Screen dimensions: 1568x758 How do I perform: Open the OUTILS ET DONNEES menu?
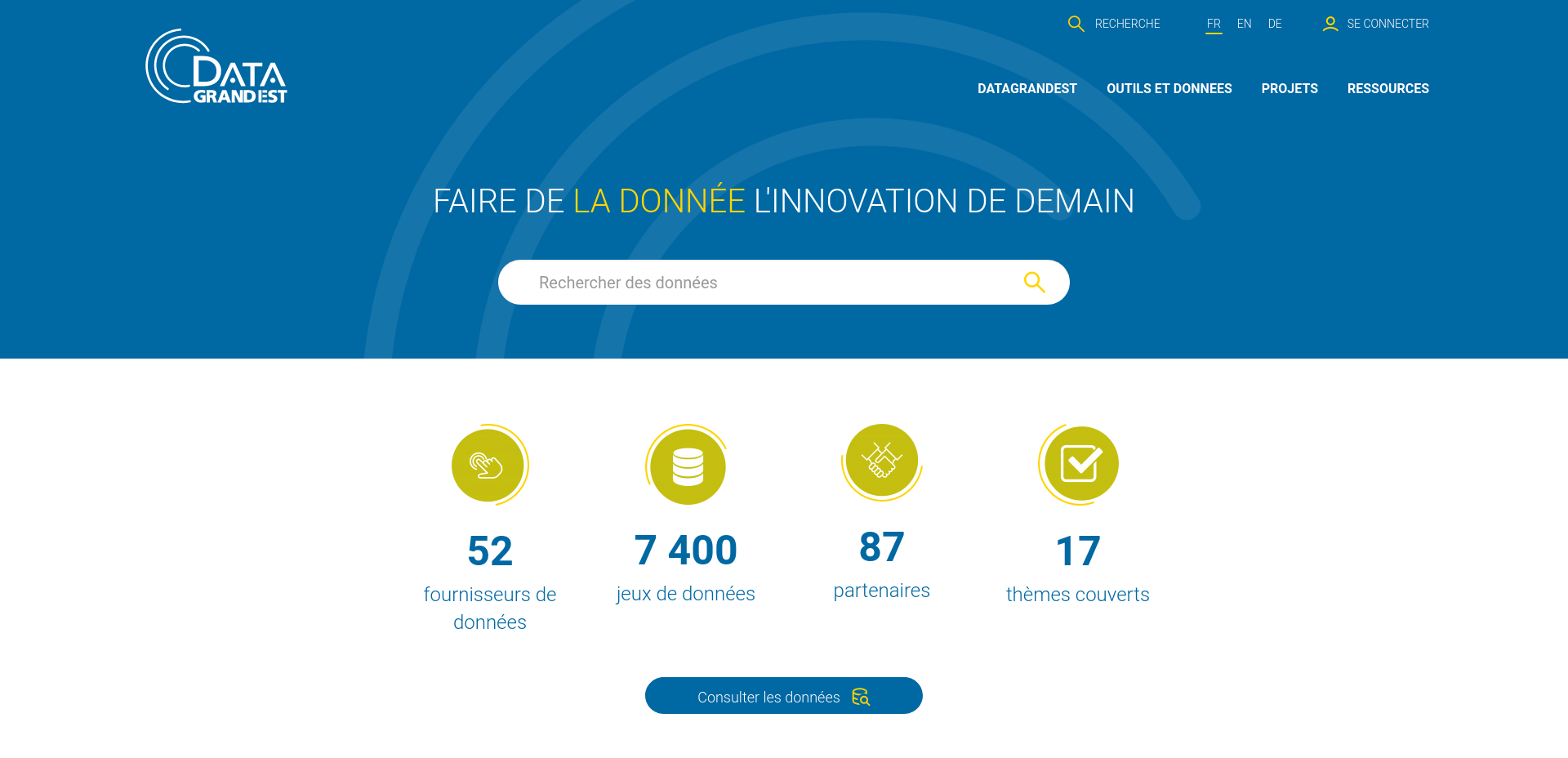1169,88
